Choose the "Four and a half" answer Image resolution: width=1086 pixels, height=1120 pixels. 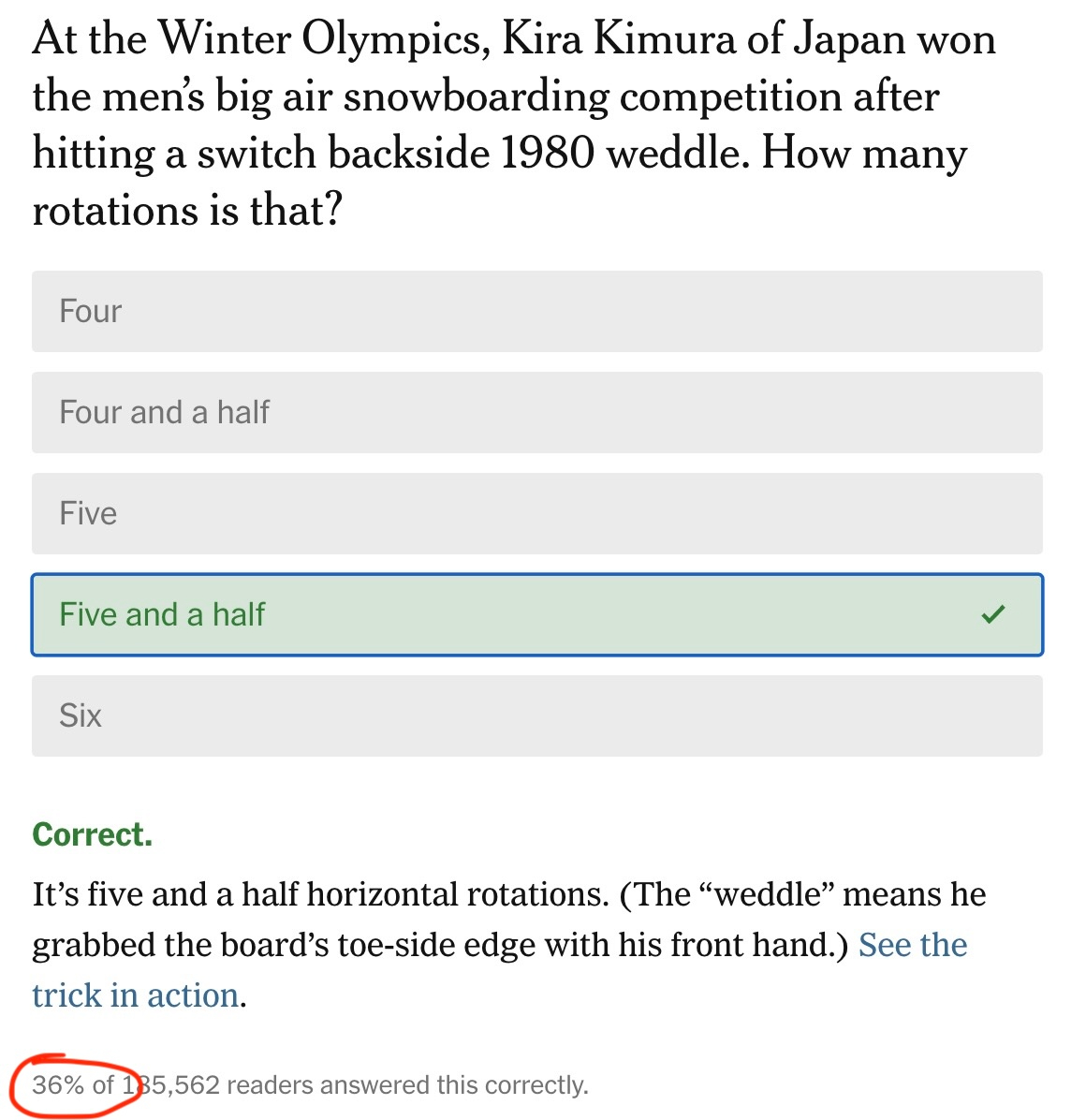(x=536, y=413)
